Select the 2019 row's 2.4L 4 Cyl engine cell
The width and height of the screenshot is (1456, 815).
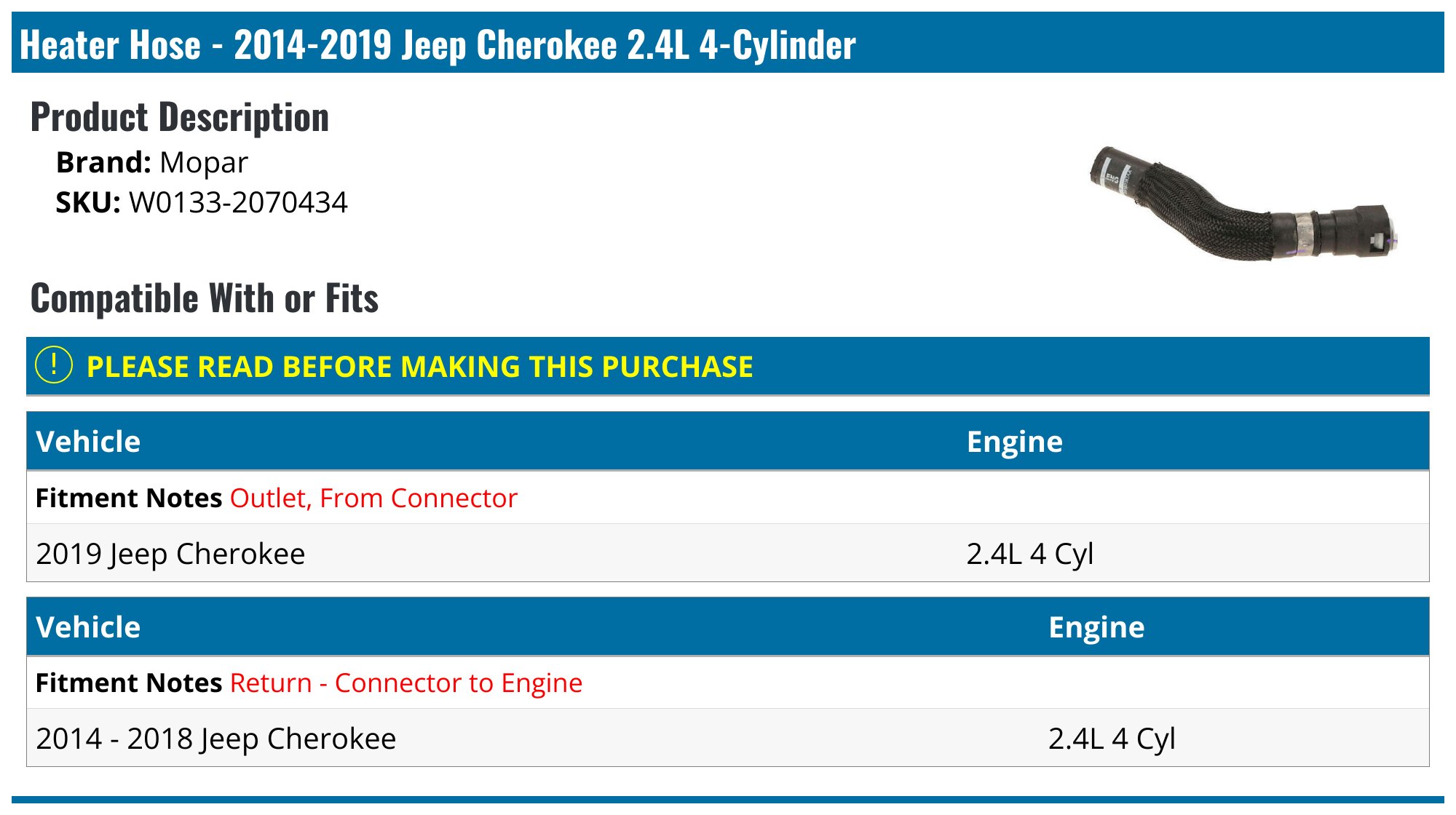[x=1030, y=554]
